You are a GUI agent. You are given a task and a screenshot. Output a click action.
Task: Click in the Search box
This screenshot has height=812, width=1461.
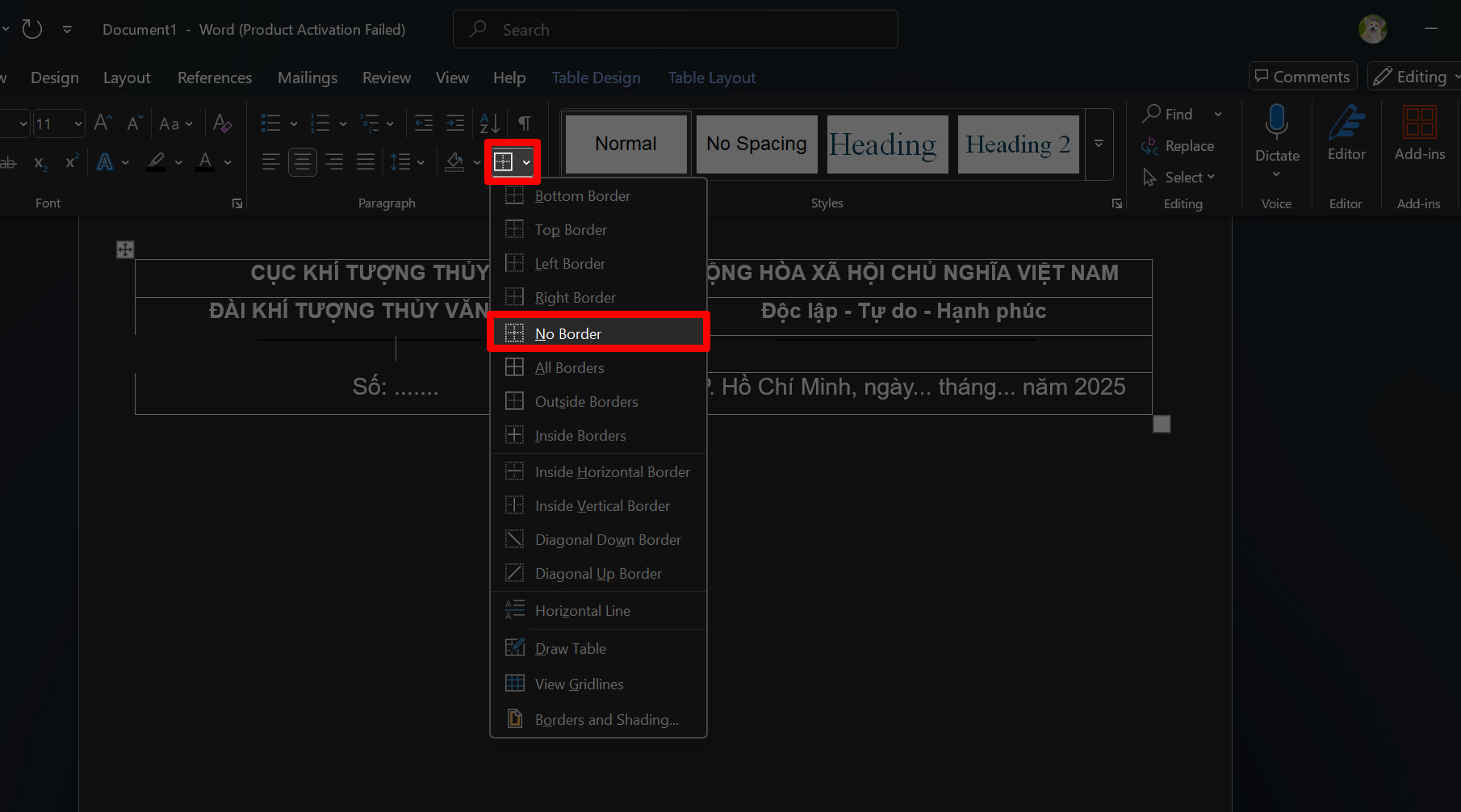tap(675, 30)
